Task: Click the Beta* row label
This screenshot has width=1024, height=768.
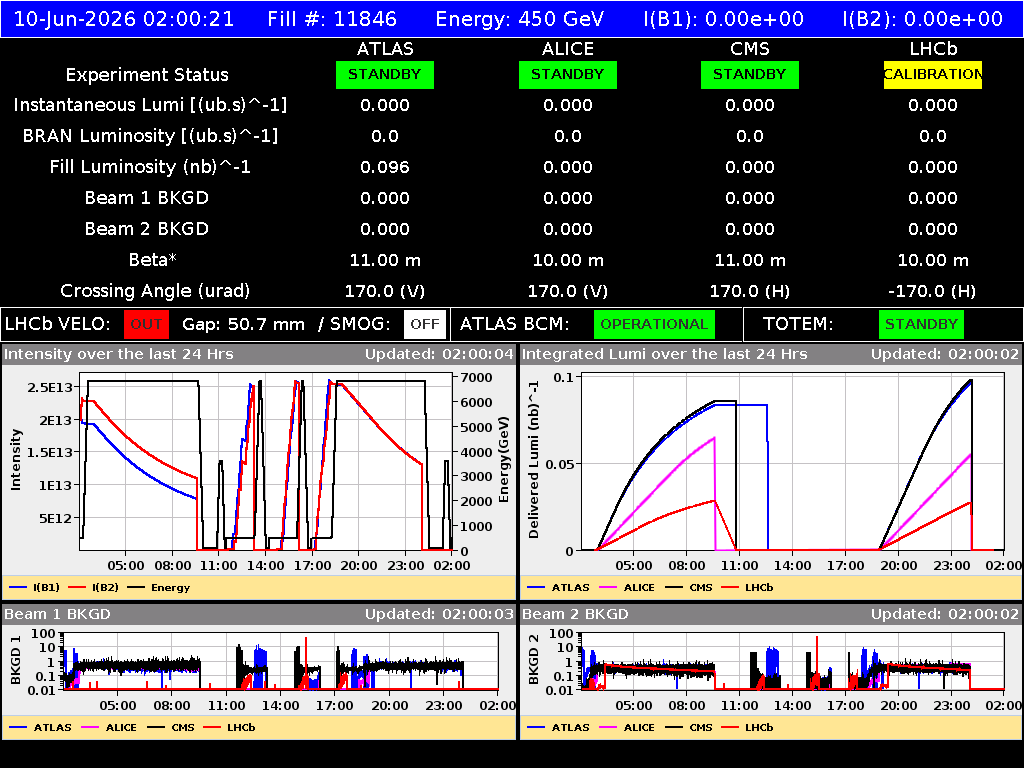Action: coord(152,260)
